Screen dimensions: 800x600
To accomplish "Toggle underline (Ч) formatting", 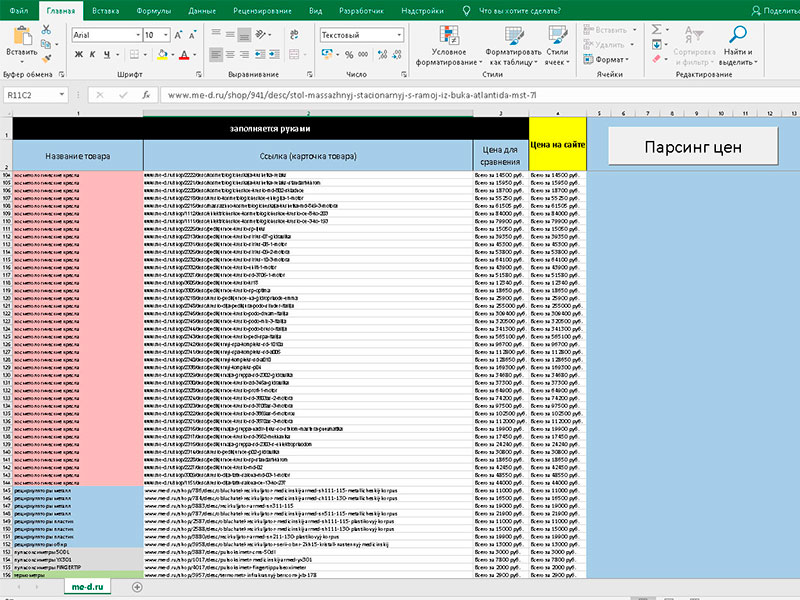I will 107,54.
